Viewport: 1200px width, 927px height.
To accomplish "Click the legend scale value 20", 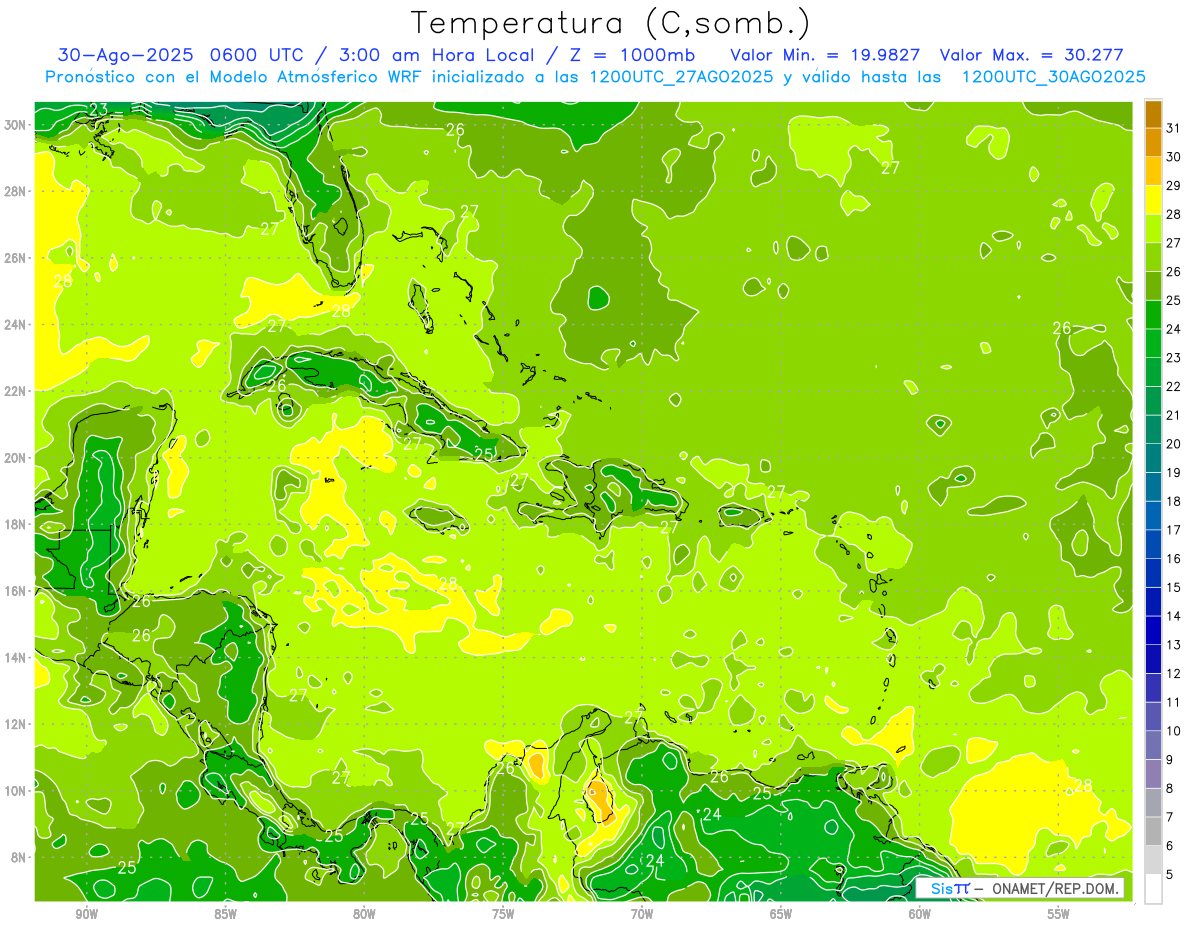I will click(x=1174, y=444).
